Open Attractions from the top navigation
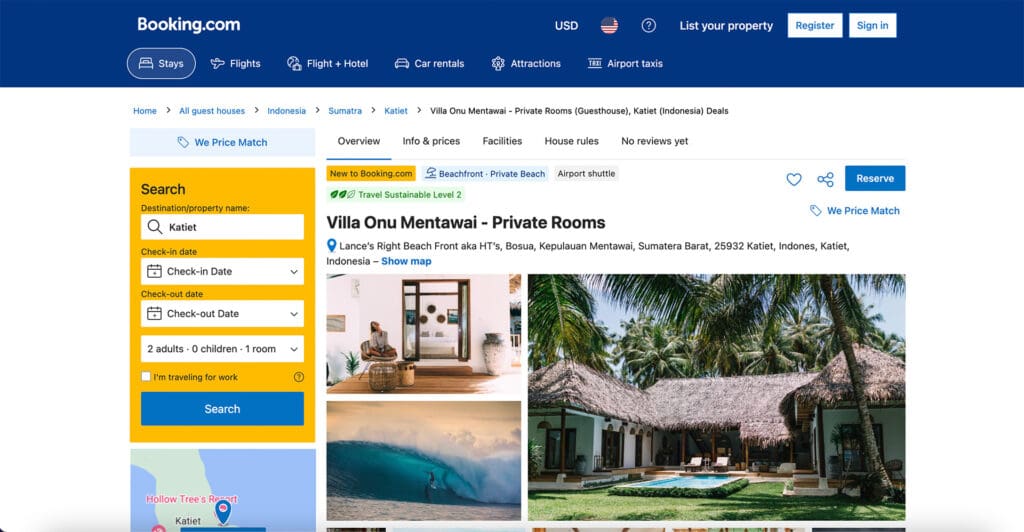Image resolution: width=1024 pixels, height=532 pixels. pyautogui.click(x=526, y=63)
